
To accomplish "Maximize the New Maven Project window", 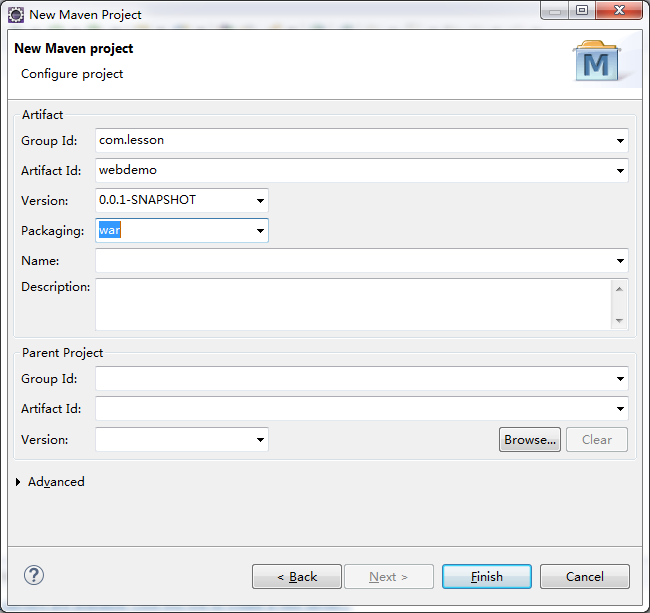I will (582, 10).
